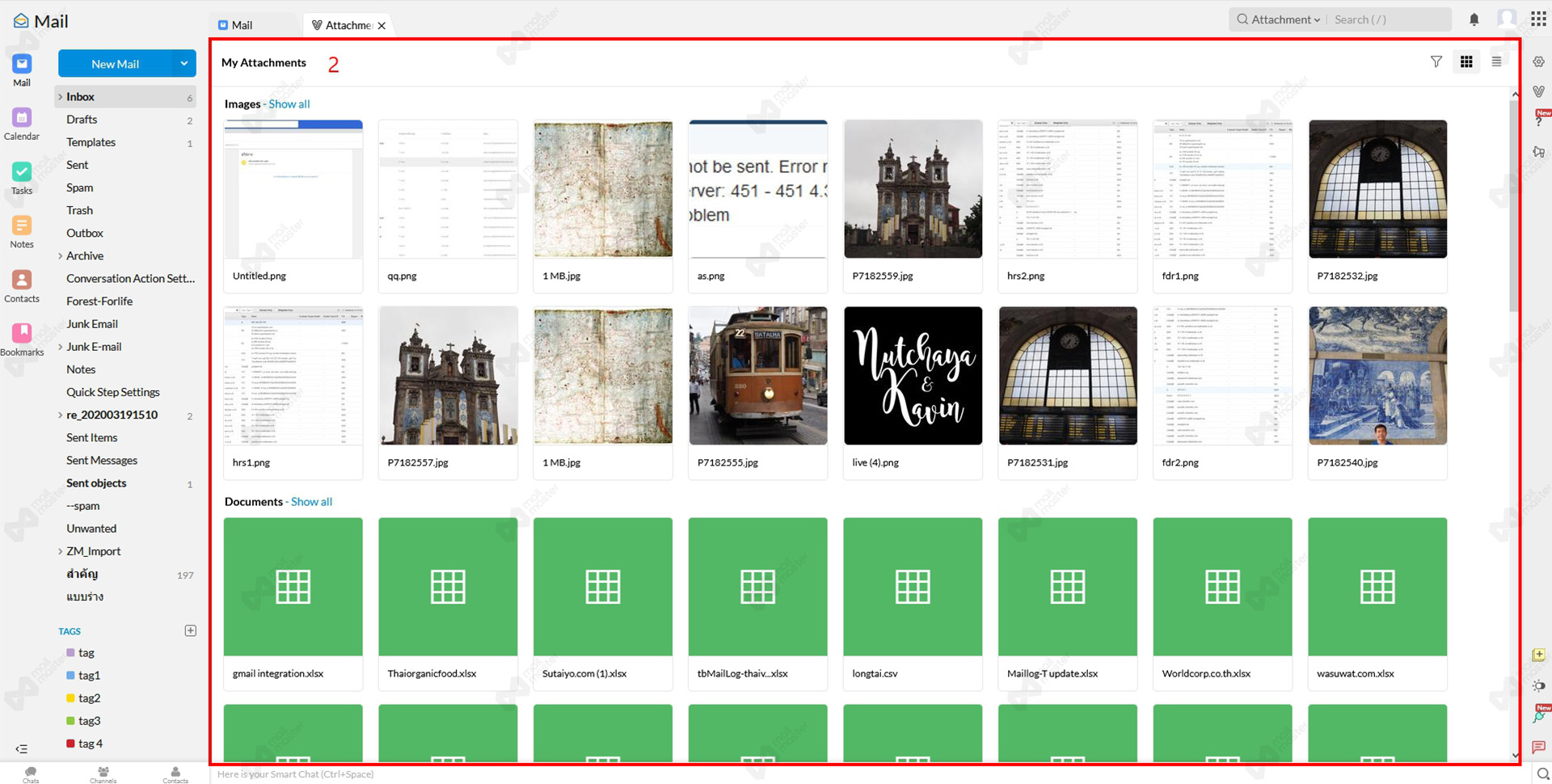Expand the Inbox folder
Viewport: 1552px width, 784px height.
(60, 97)
